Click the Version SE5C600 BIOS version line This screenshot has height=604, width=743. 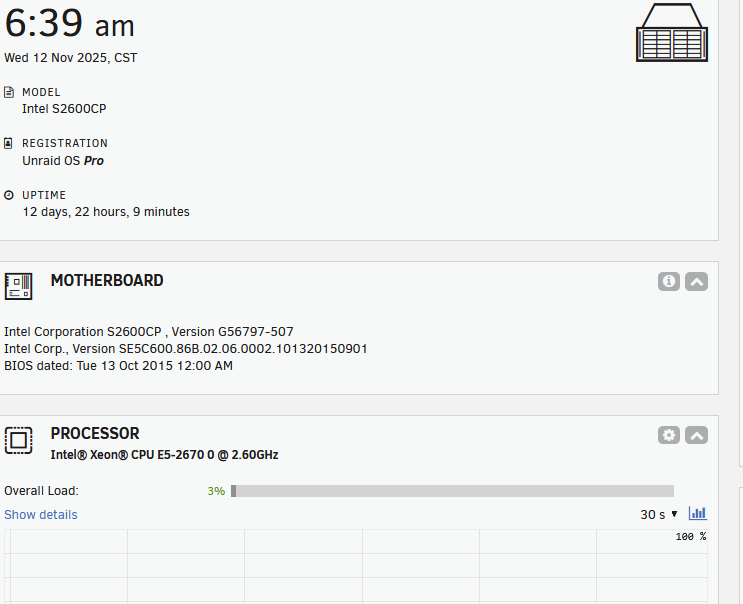point(186,349)
